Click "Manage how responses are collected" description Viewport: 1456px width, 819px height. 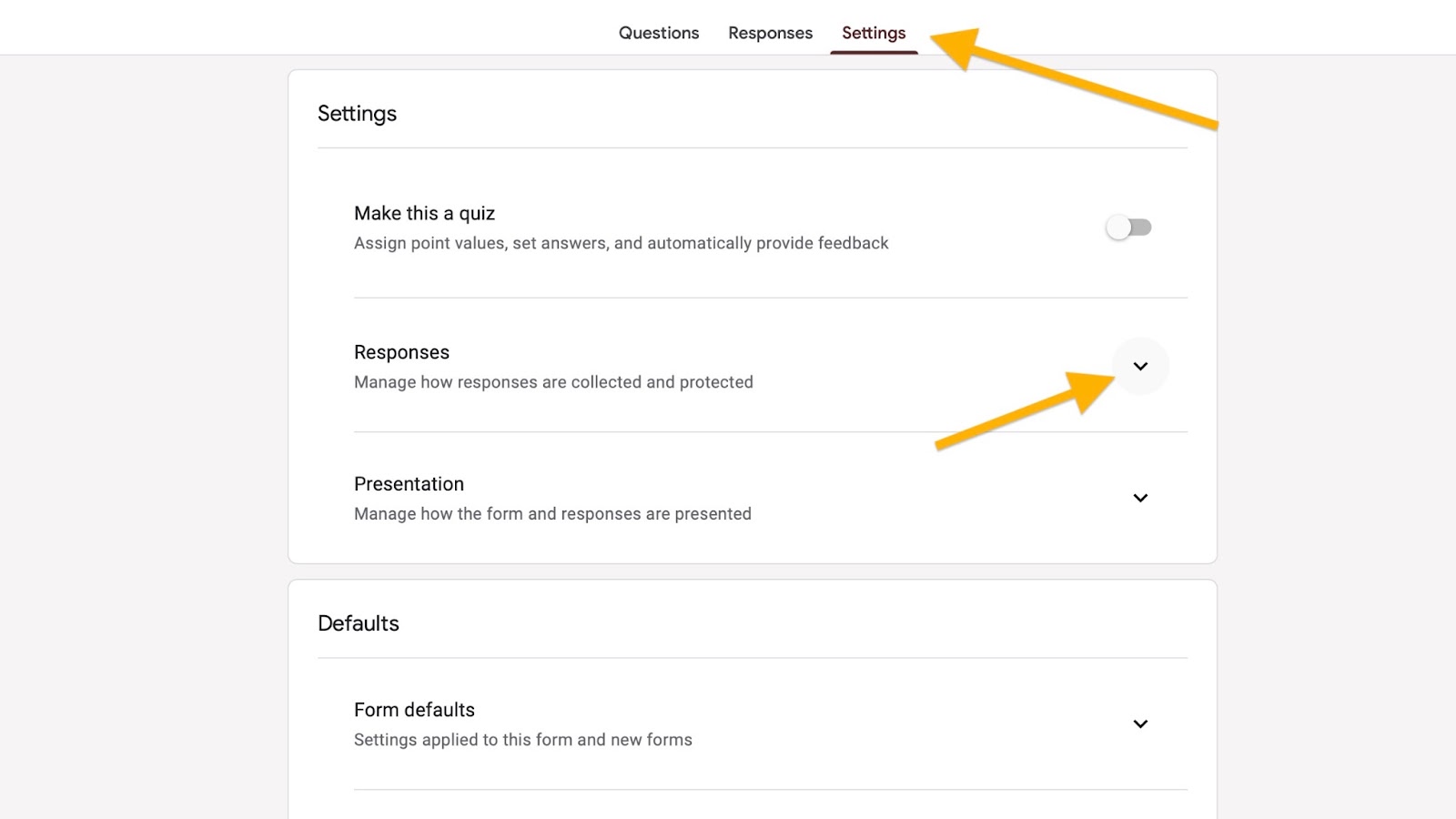coord(553,382)
